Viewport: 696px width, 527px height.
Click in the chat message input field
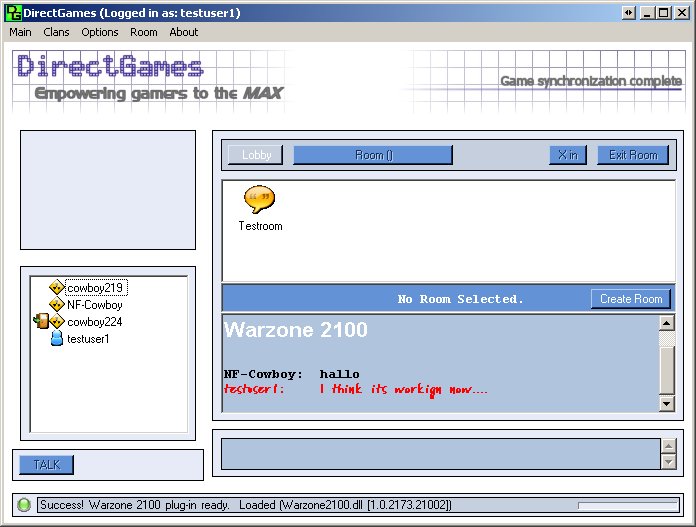(441, 454)
